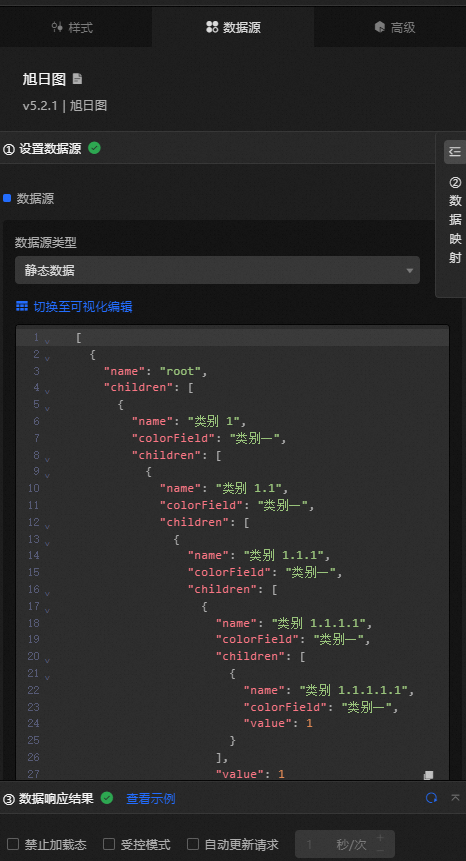Click the green check next to 设置数据源

point(94,148)
